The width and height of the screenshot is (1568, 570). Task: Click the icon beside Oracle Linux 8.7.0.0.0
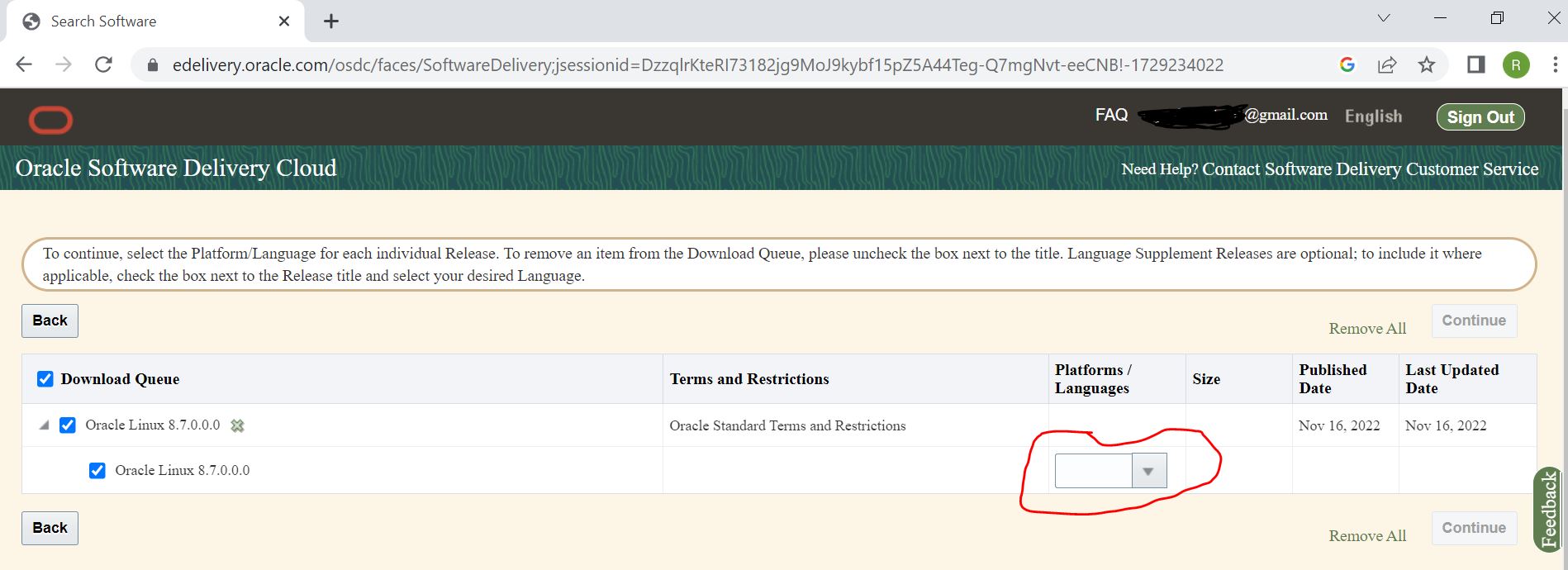[237, 425]
